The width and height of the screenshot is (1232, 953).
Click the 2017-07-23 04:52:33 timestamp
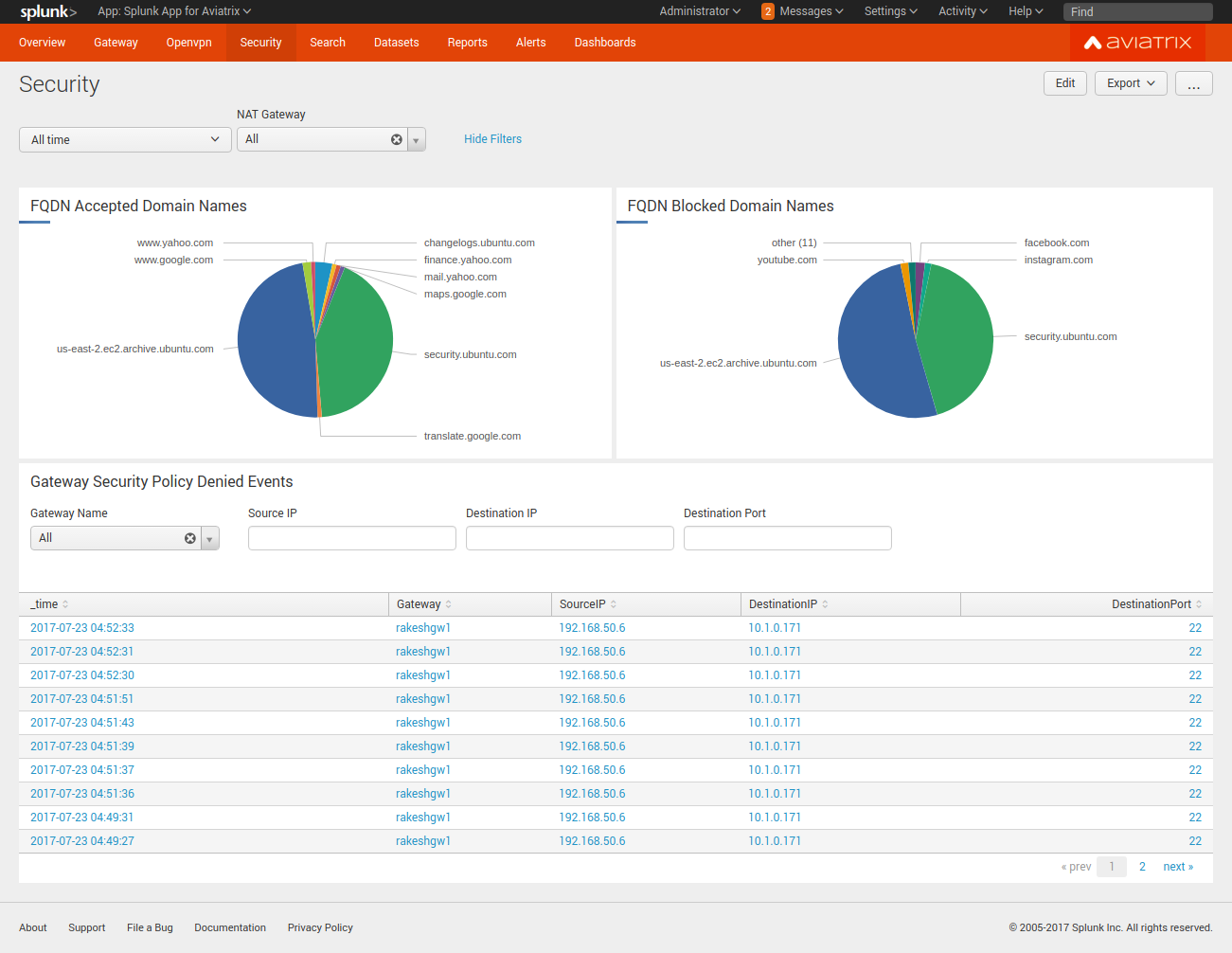coord(82,628)
